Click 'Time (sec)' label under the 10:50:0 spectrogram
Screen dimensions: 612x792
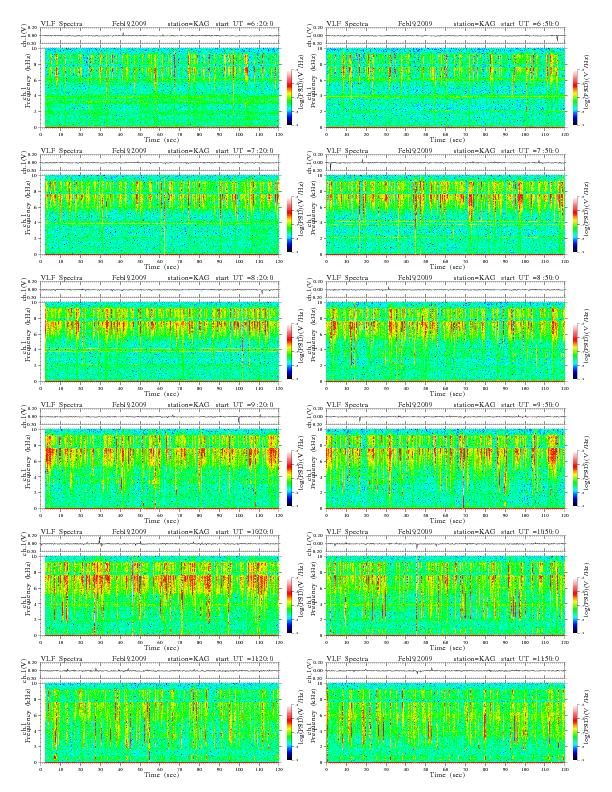click(x=446, y=647)
